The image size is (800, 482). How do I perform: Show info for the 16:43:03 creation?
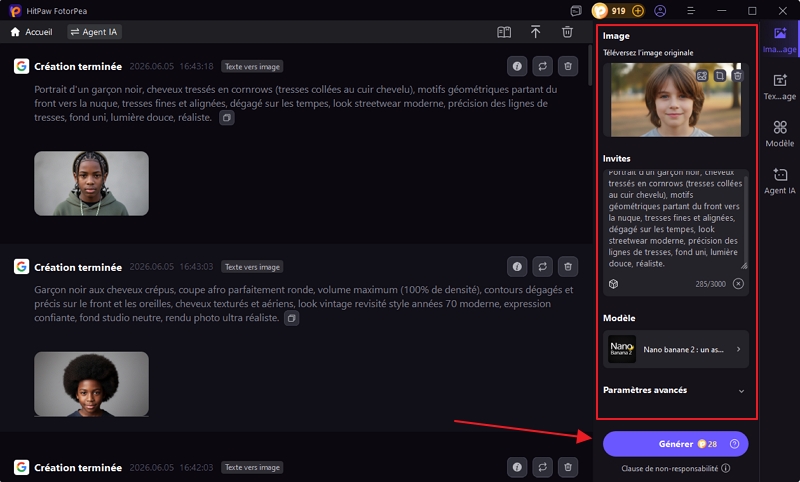click(517, 267)
